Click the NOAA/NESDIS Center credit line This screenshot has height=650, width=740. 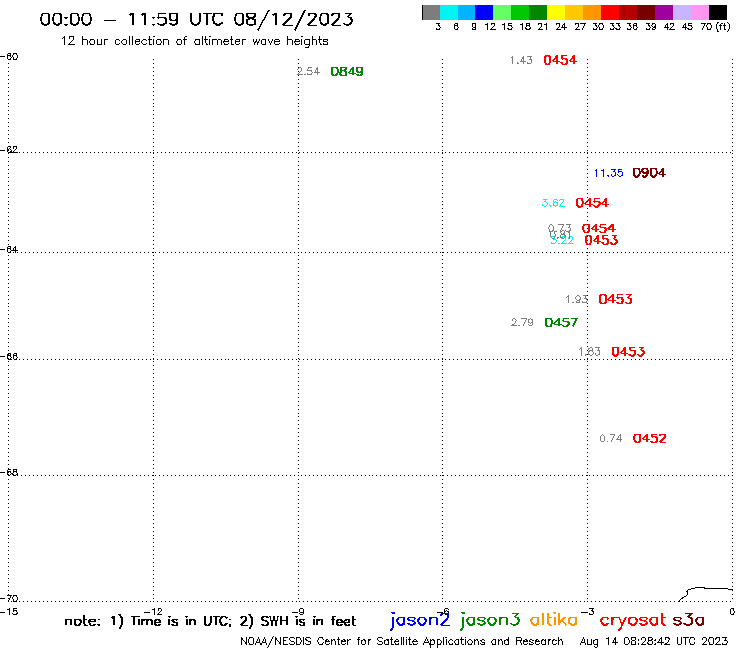(402, 641)
